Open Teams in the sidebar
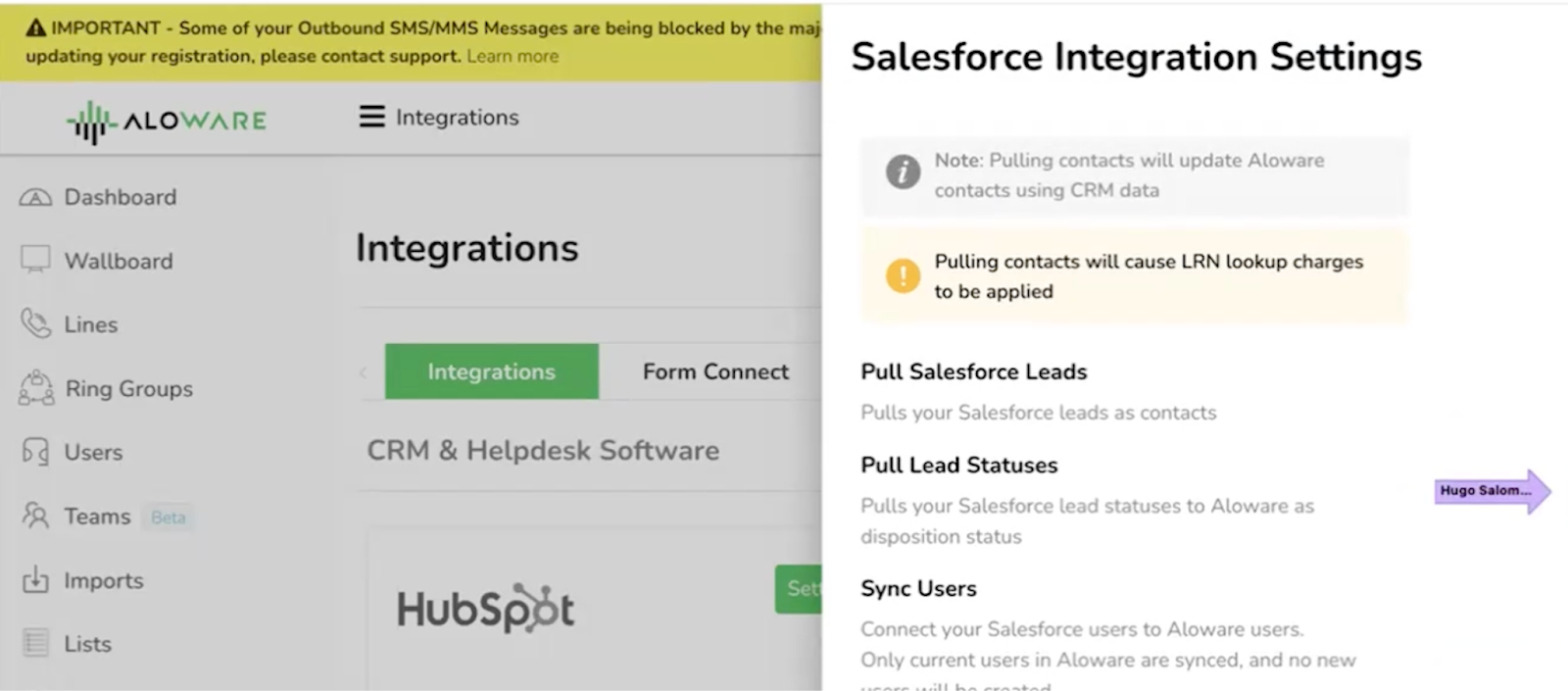 pyautogui.click(x=97, y=516)
